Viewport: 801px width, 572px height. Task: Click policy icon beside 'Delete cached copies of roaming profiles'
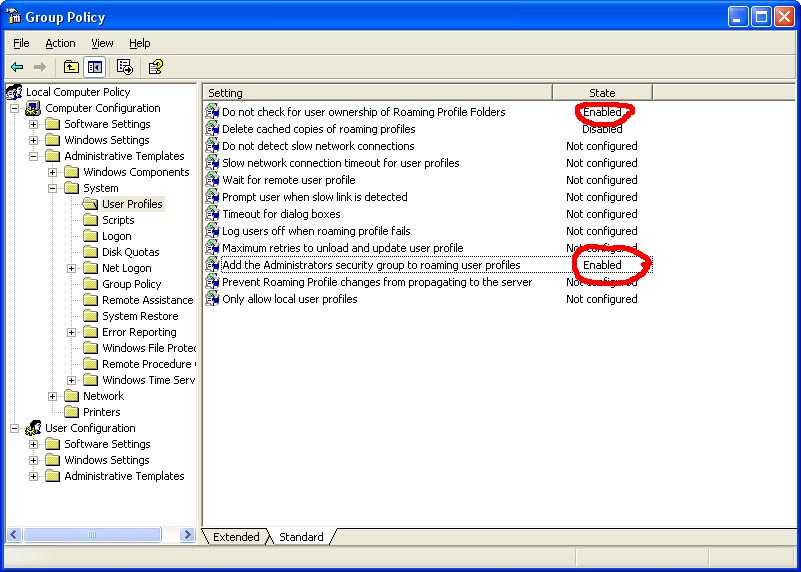pos(212,129)
